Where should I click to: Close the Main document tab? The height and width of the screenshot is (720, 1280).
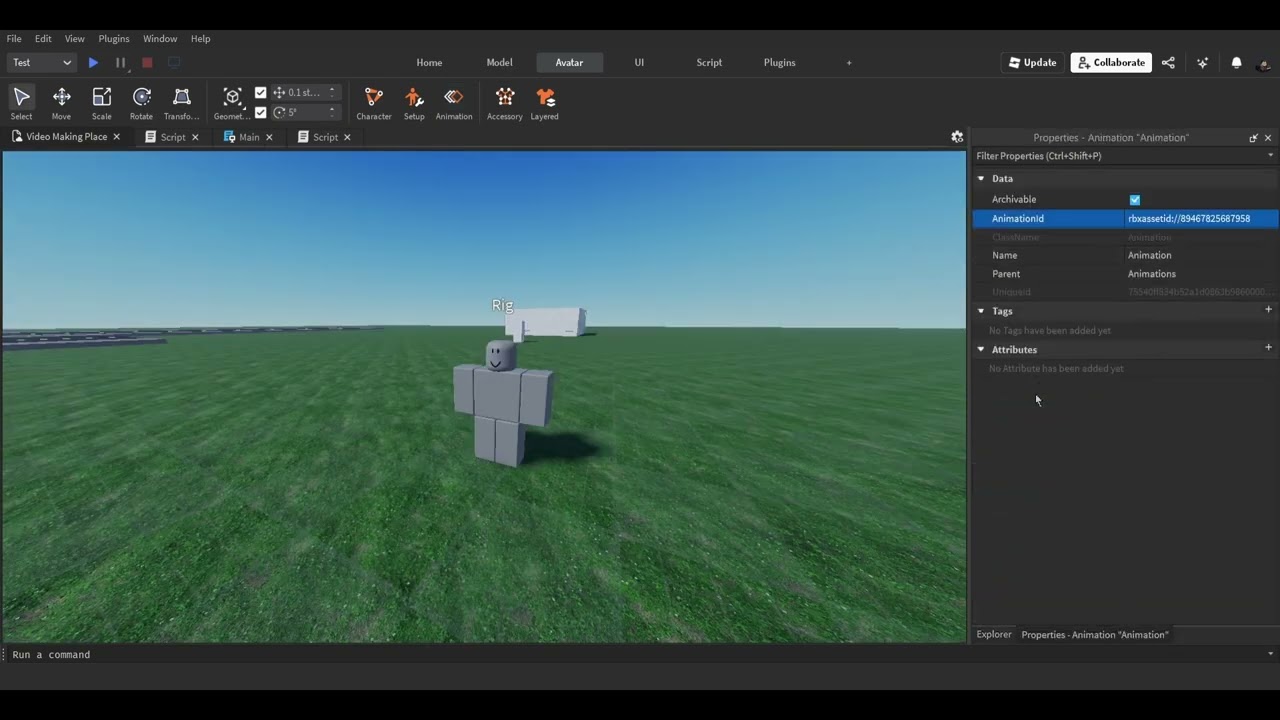point(269,137)
